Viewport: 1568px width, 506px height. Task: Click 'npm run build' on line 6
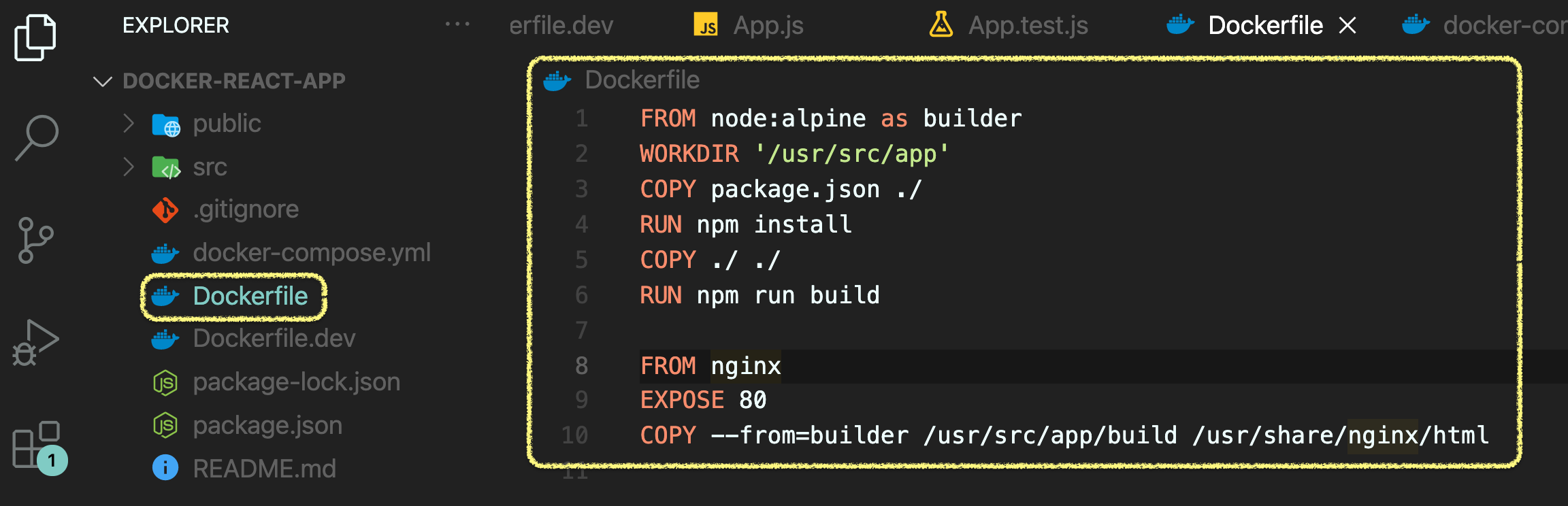[x=788, y=295]
